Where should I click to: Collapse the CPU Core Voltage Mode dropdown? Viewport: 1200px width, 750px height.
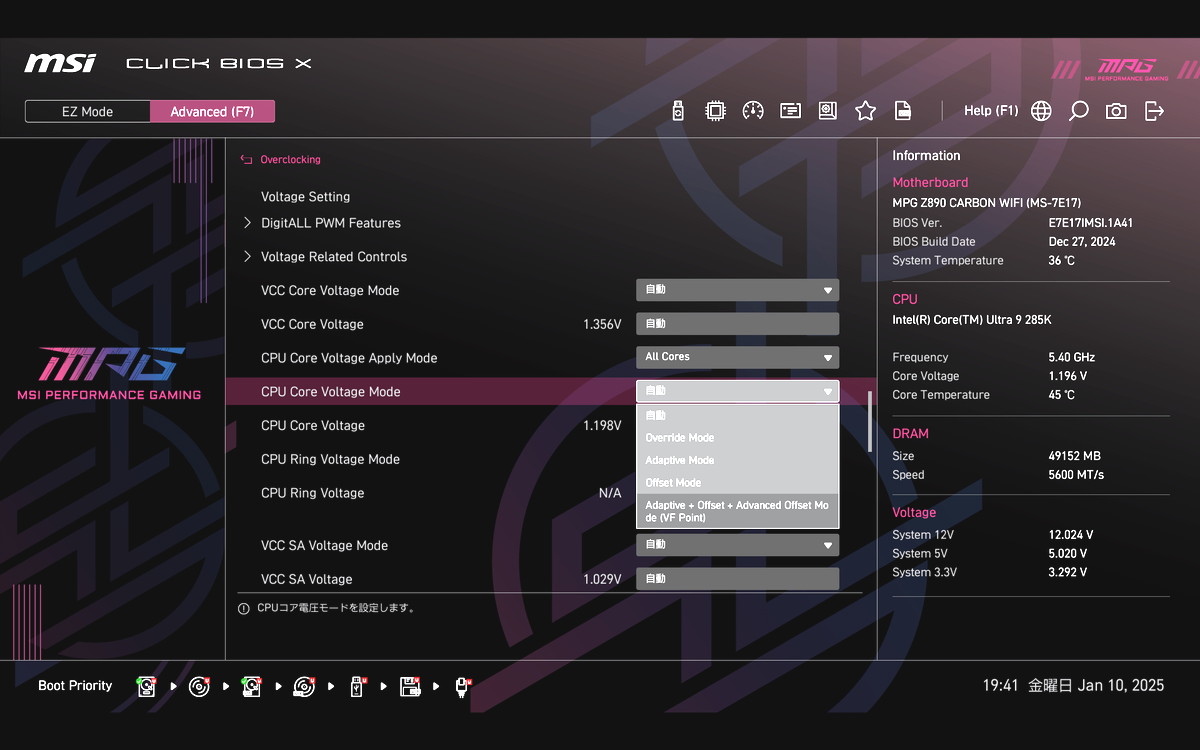coord(737,391)
